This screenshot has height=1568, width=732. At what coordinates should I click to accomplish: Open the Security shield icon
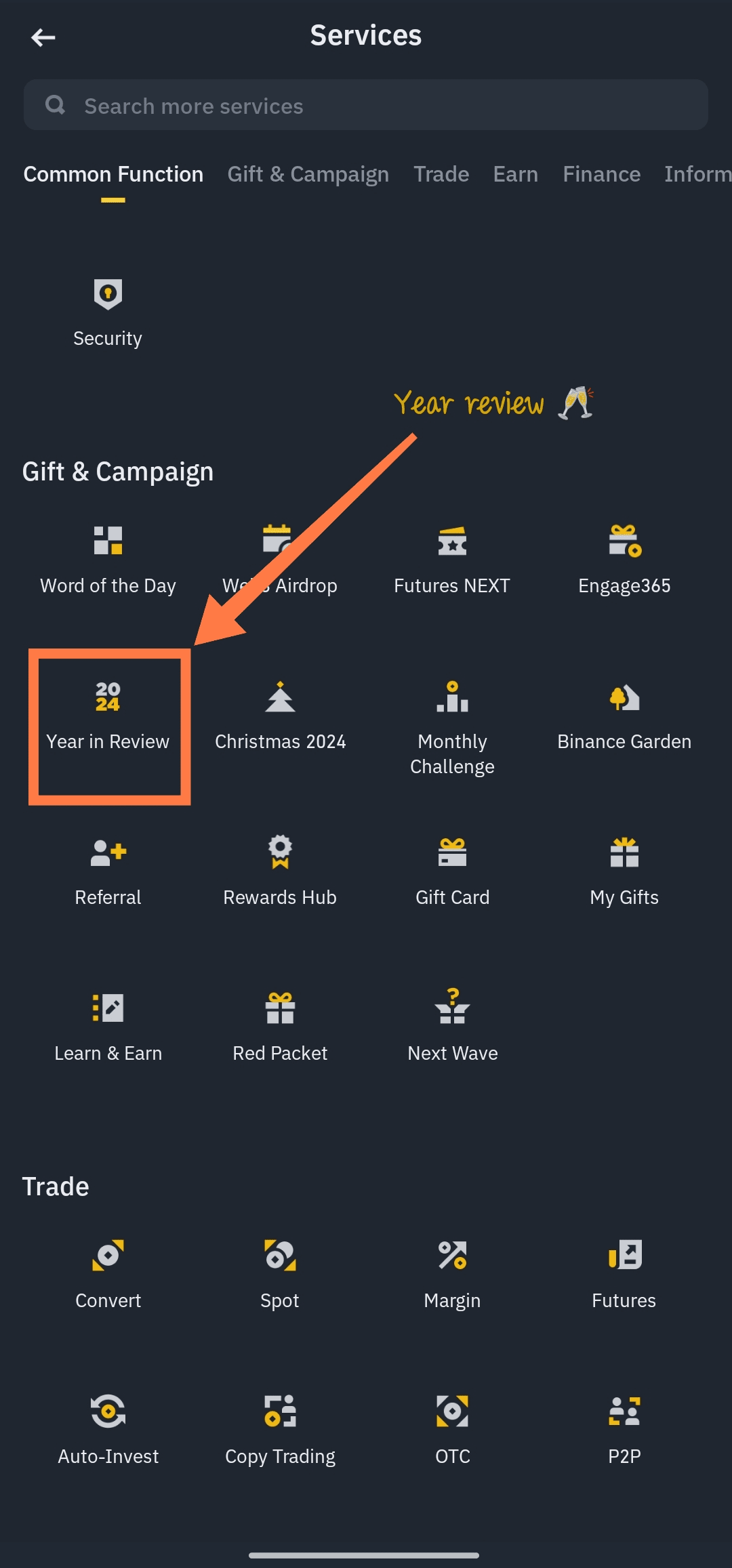pyautogui.click(x=108, y=294)
